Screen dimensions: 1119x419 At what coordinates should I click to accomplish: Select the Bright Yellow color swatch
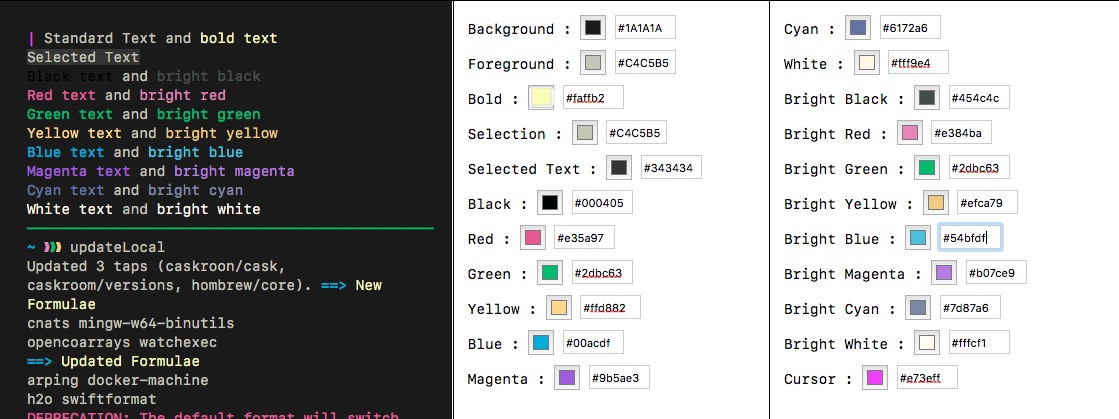coord(935,203)
